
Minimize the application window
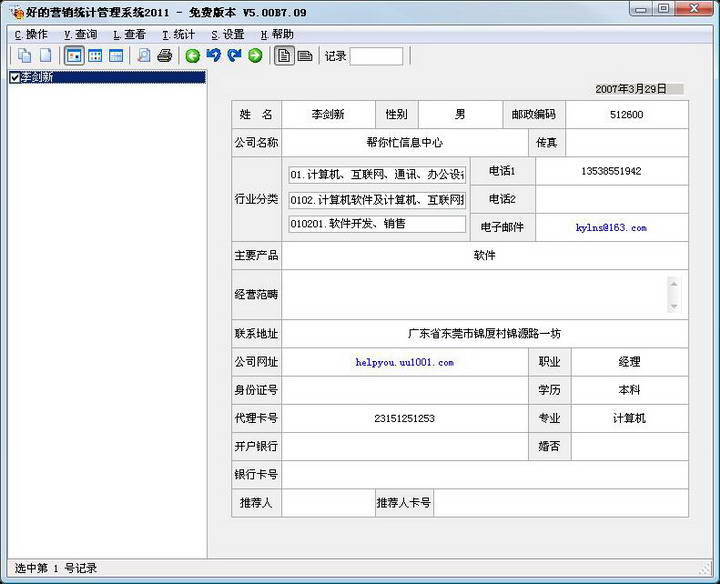click(x=641, y=9)
